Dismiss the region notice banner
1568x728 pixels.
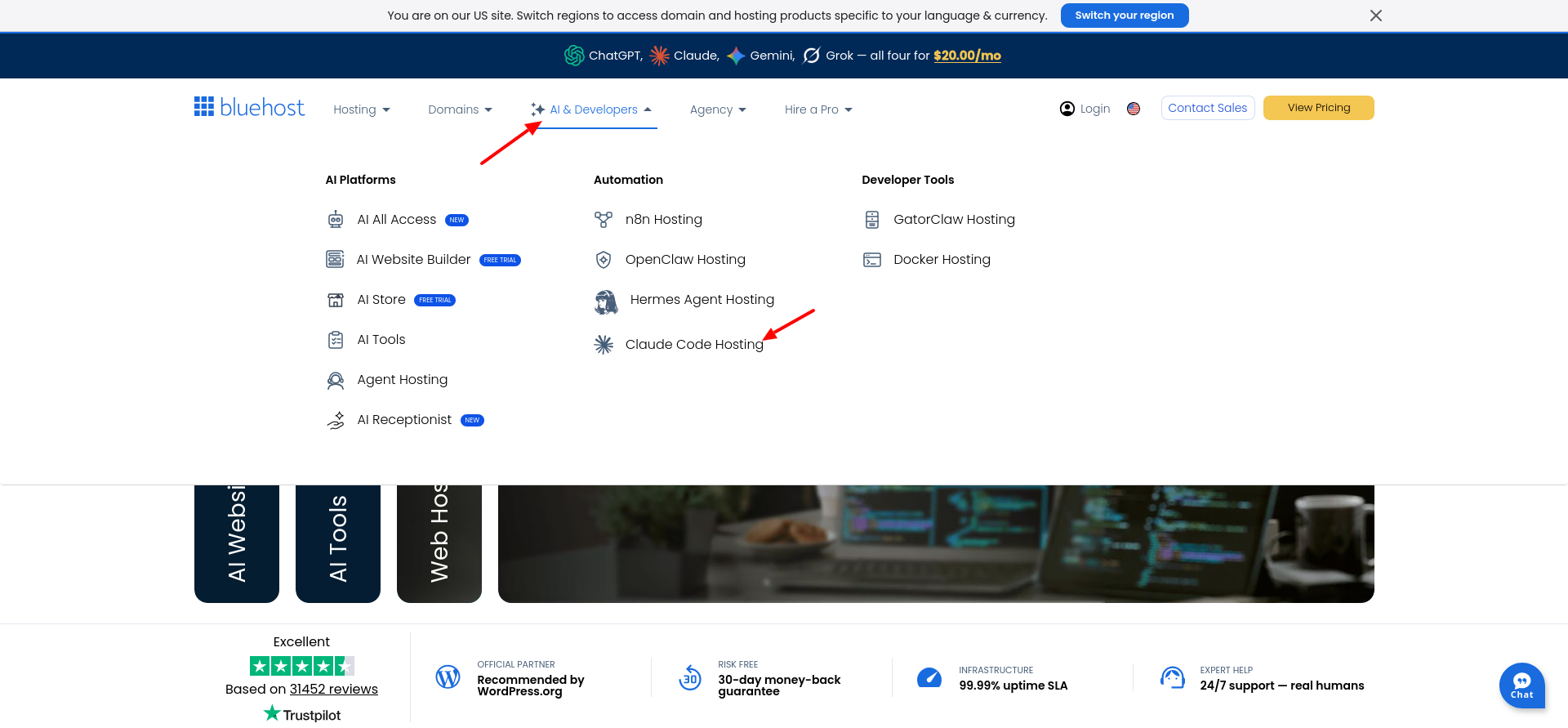point(1376,16)
